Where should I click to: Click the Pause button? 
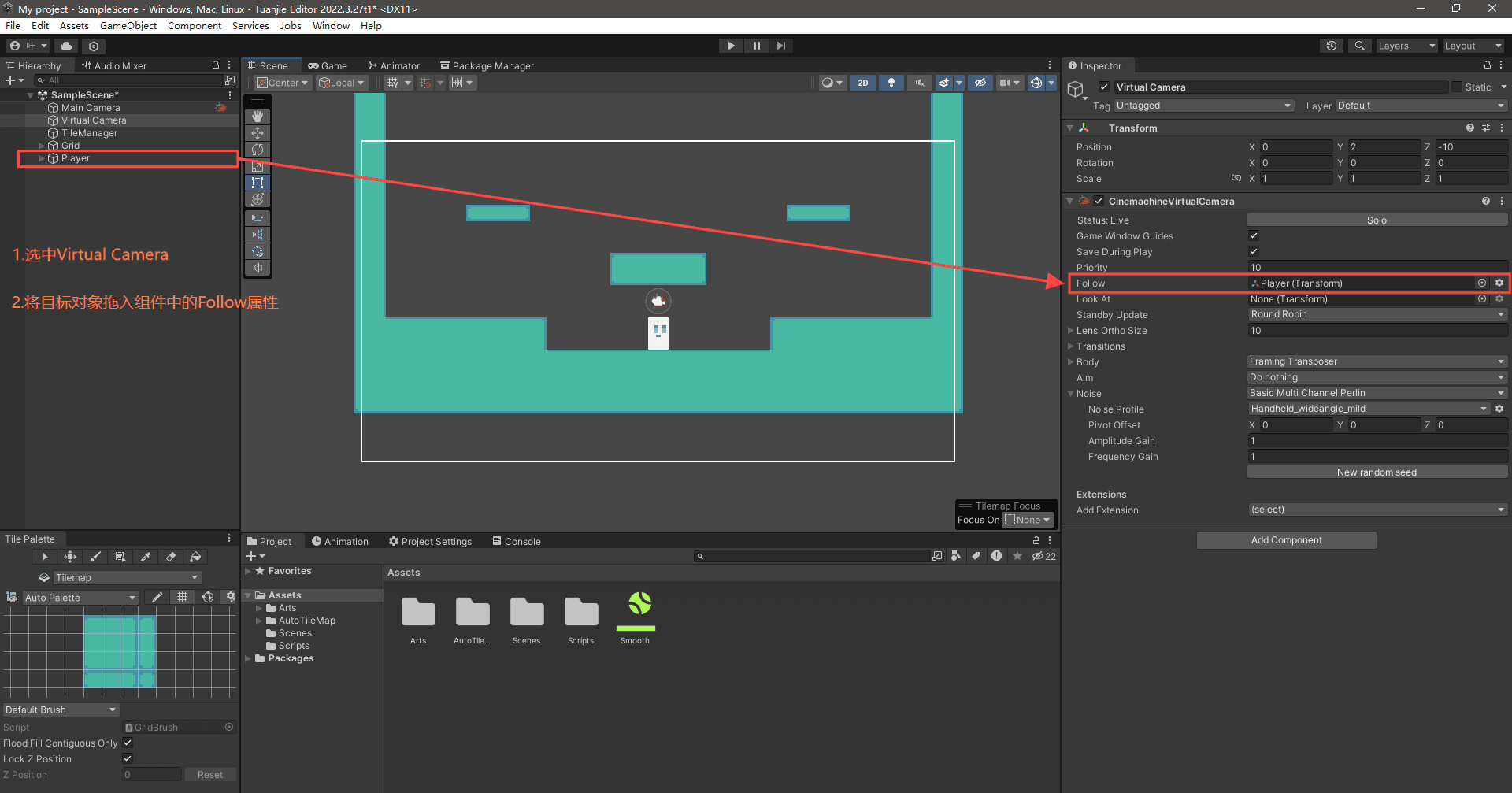(x=756, y=46)
